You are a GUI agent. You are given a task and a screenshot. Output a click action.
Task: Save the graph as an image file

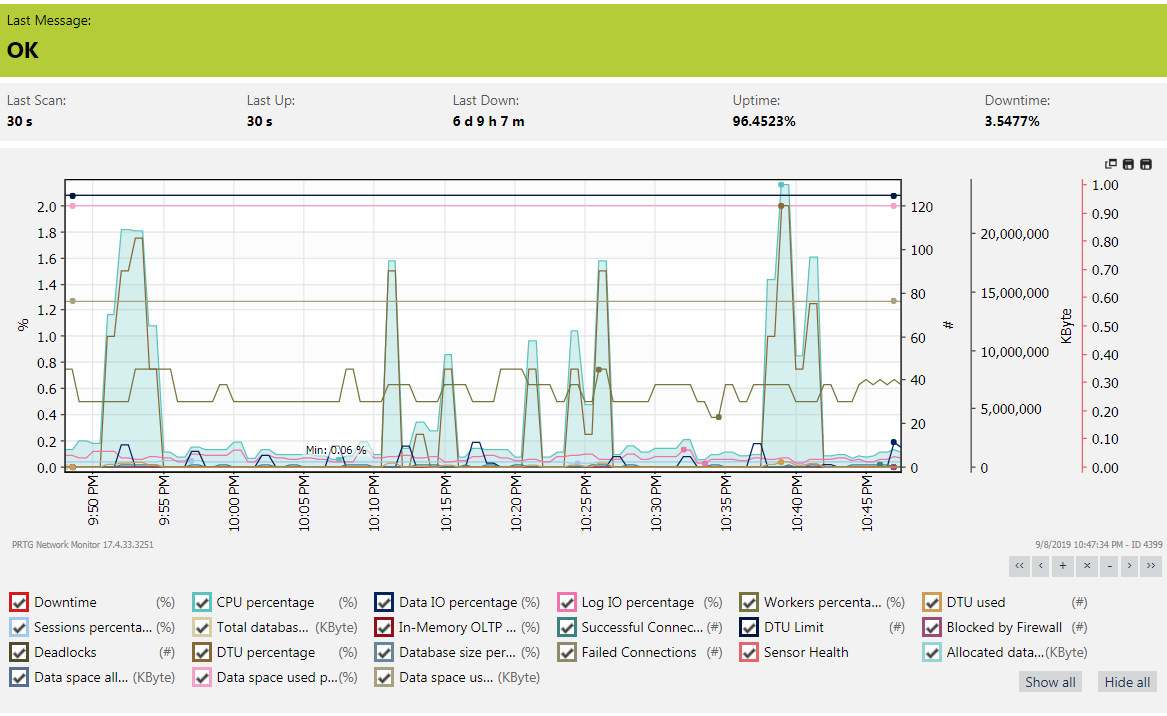click(1128, 164)
